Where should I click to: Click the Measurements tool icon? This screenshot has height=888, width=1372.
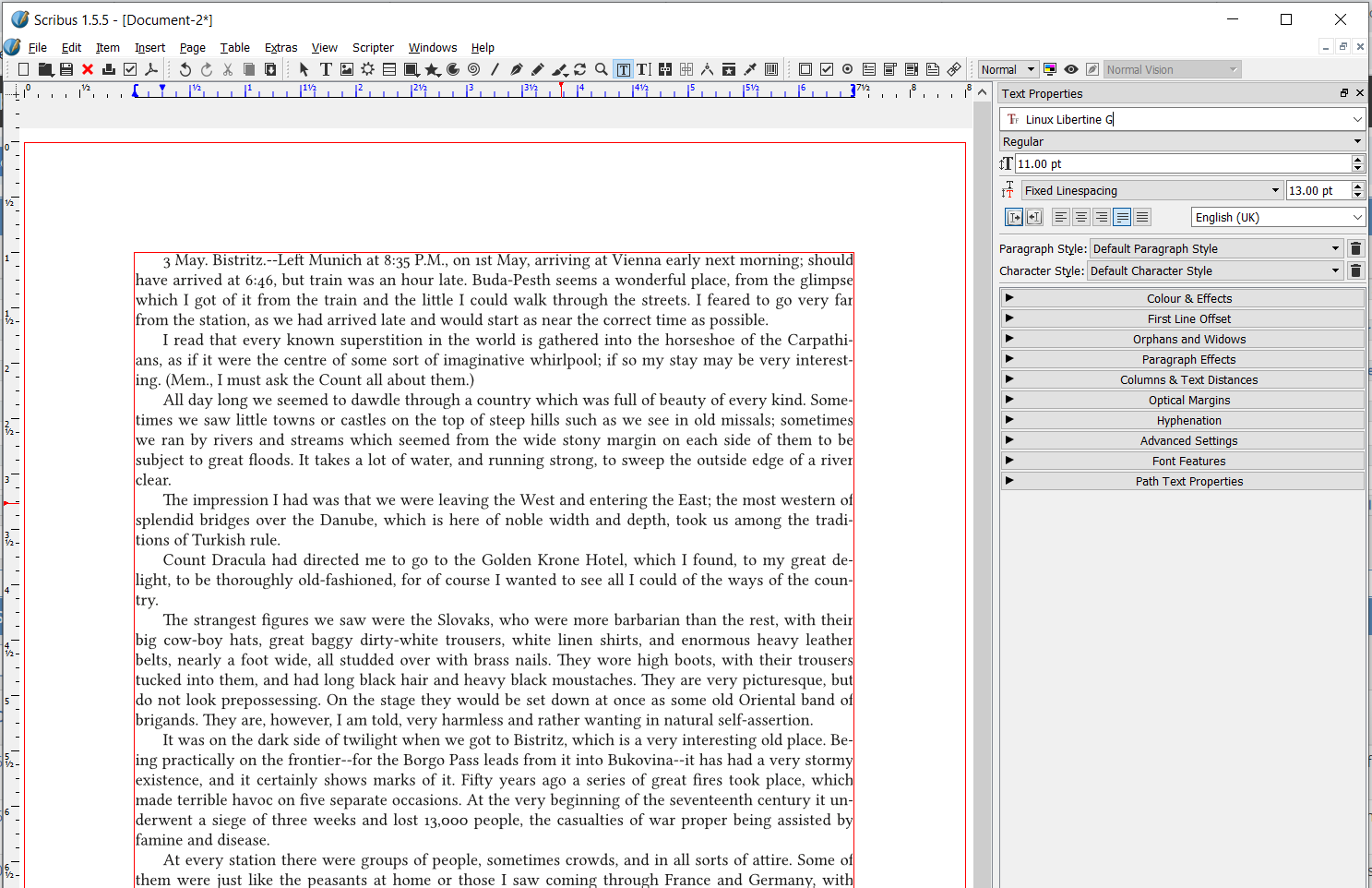pyautogui.click(x=707, y=69)
